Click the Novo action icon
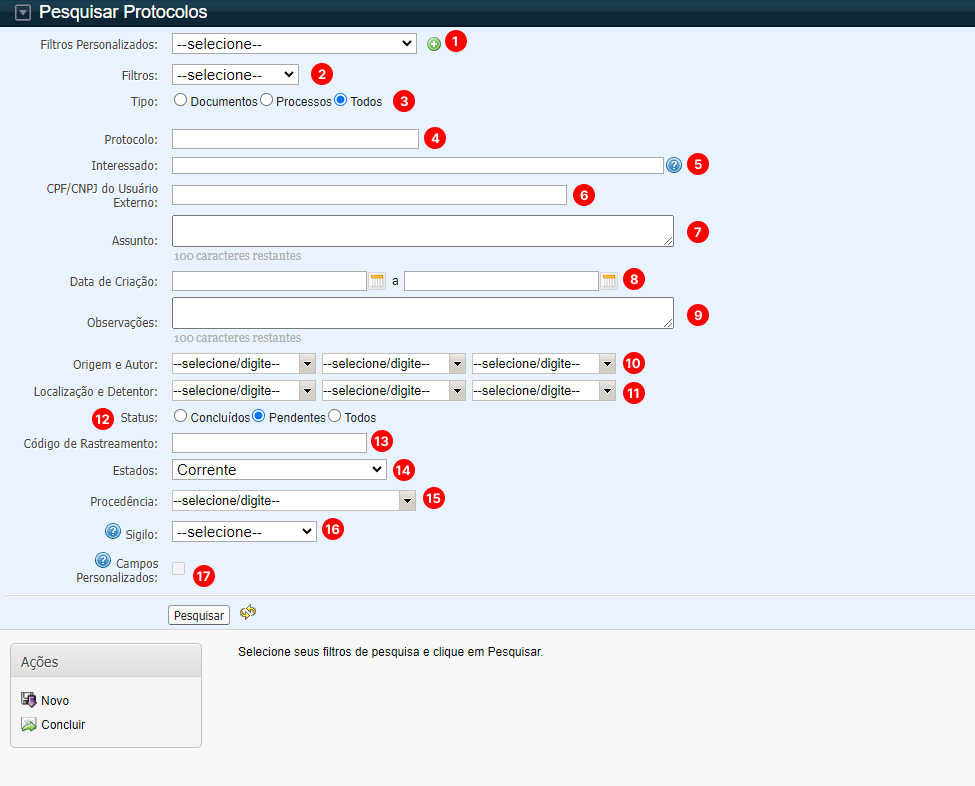This screenshot has width=975, height=786. (29, 700)
